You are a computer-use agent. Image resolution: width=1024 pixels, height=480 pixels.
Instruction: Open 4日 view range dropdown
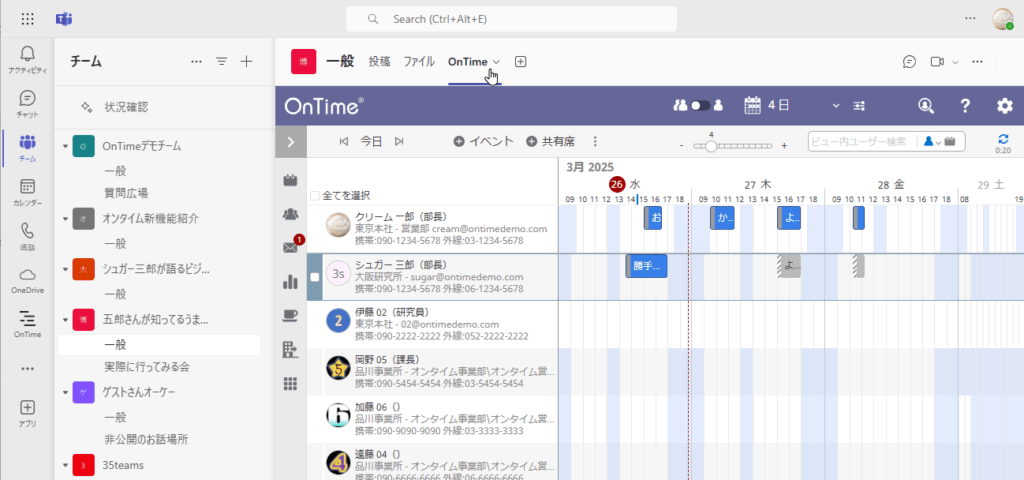click(835, 106)
